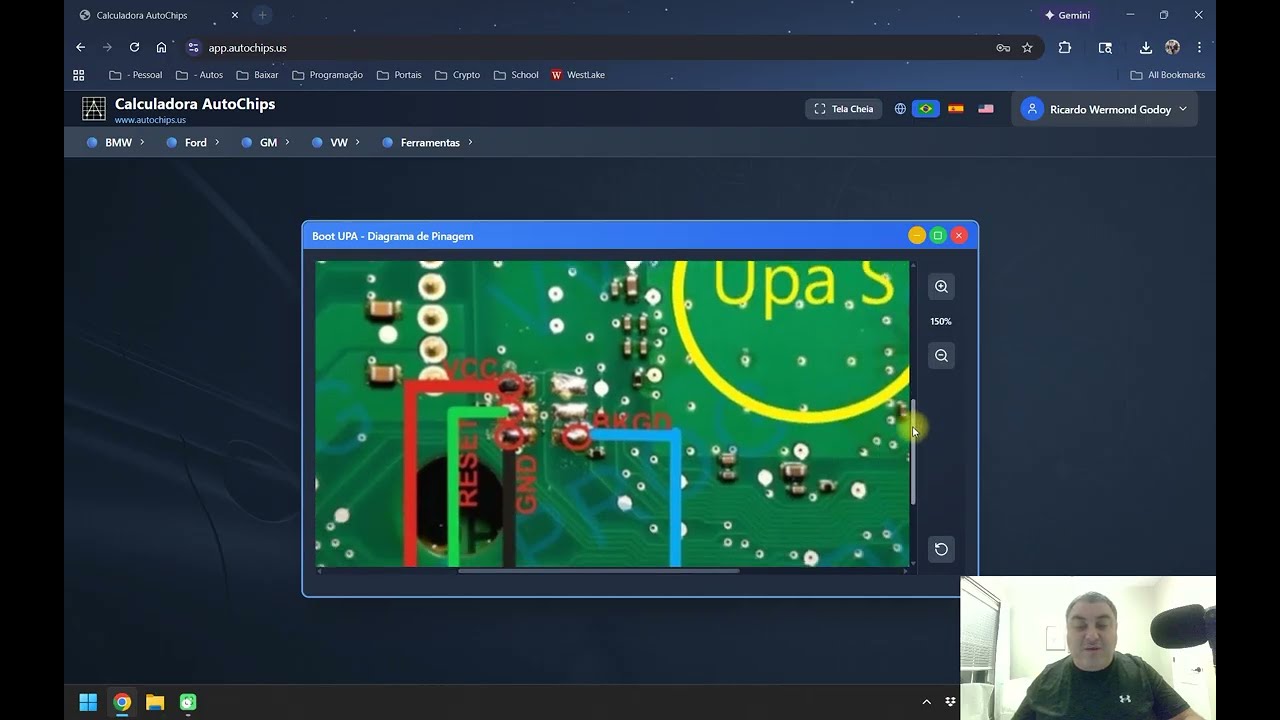Viewport: 1280px width, 720px height.
Task: Zoom out of the pinout diagram
Action: pyautogui.click(x=941, y=356)
